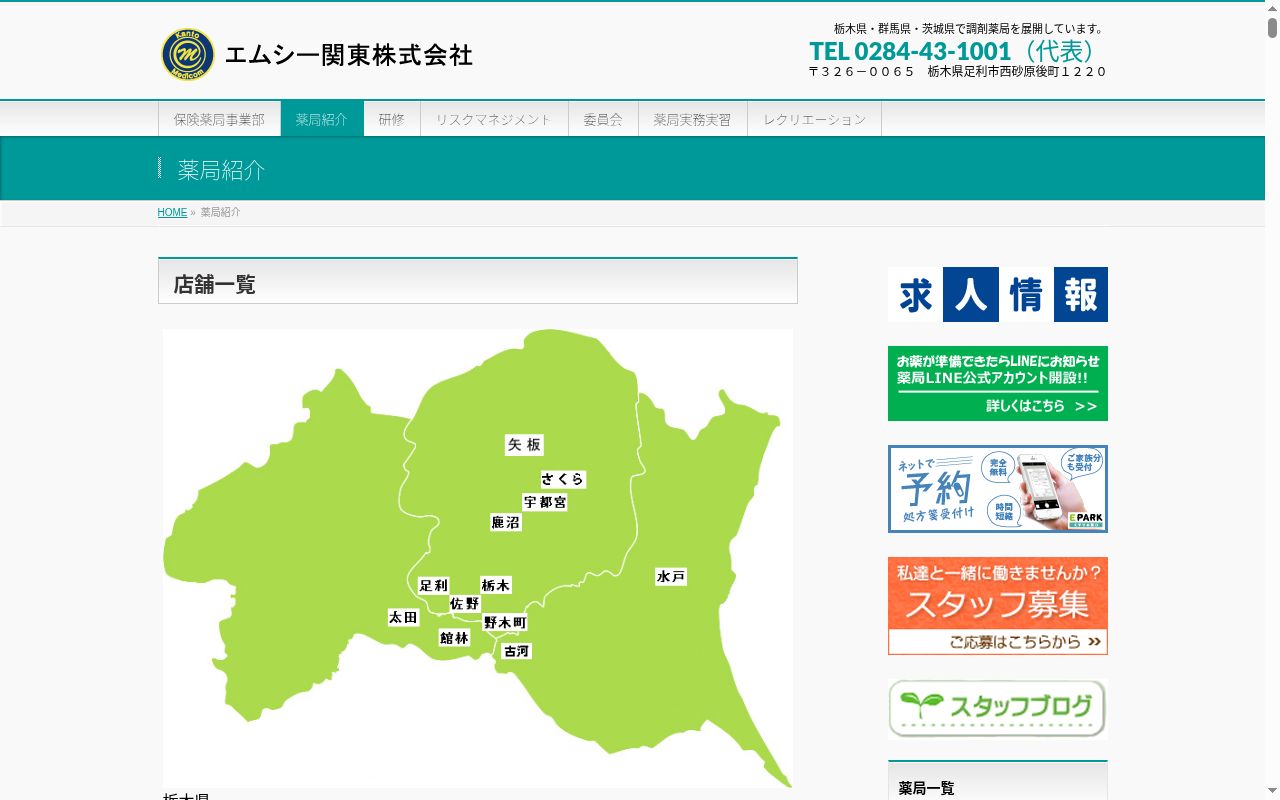Select 太田 on the map

pos(404,617)
